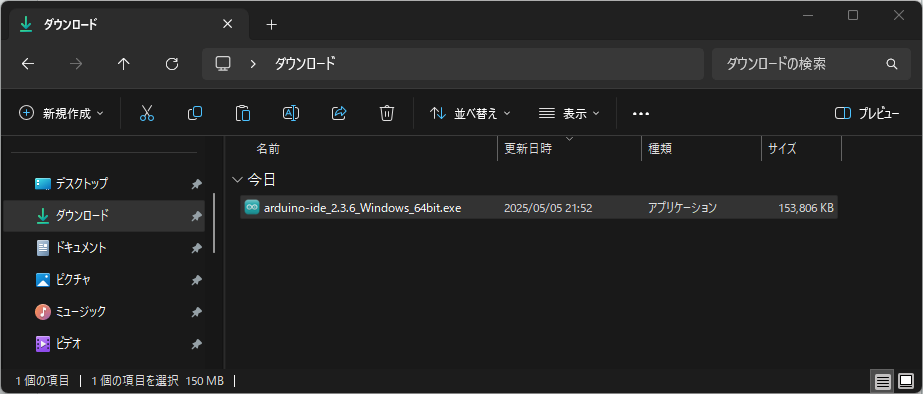Open the 表示 view dropdown

coord(569,113)
